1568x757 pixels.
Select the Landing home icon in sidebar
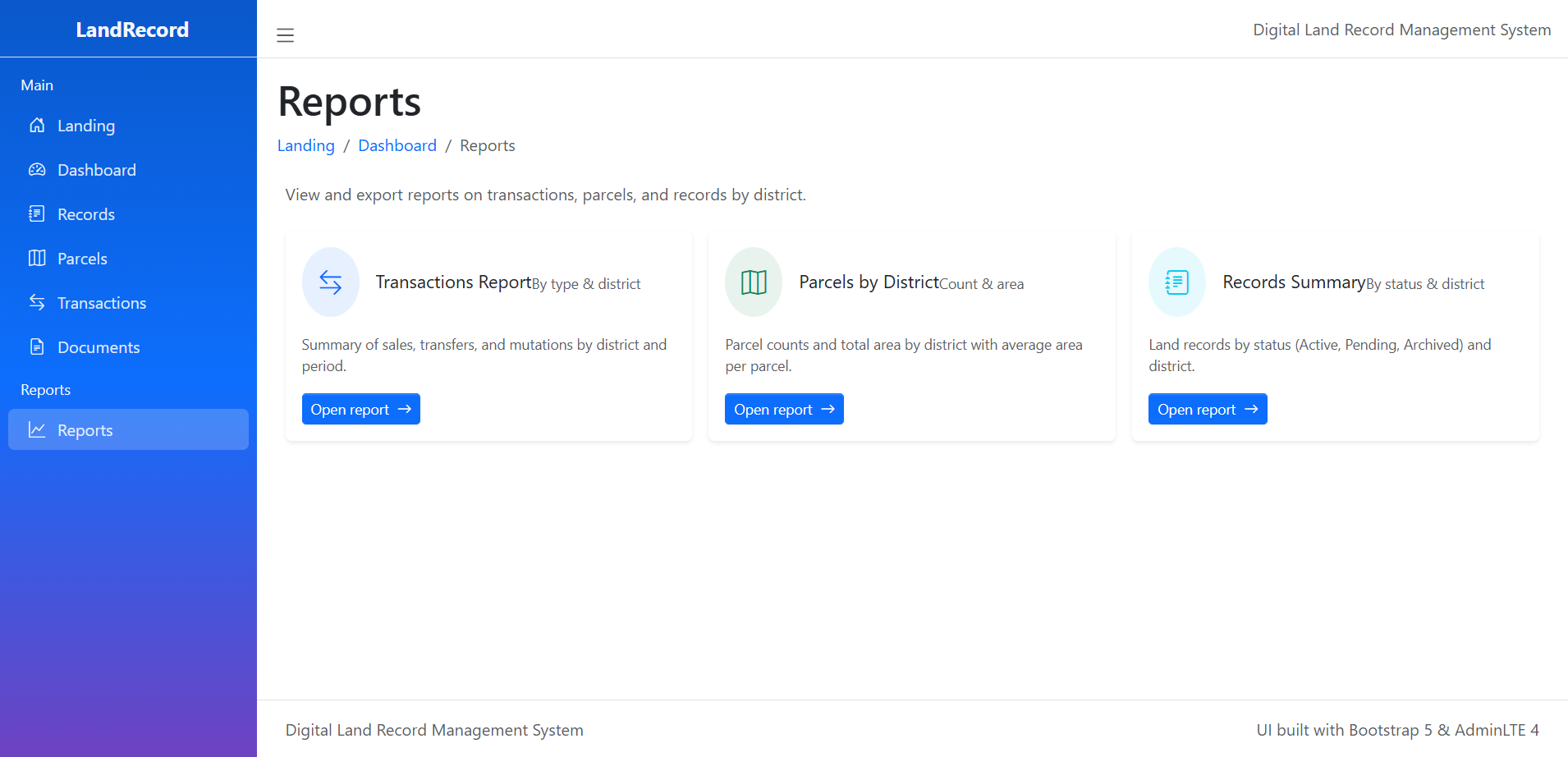tap(38, 125)
